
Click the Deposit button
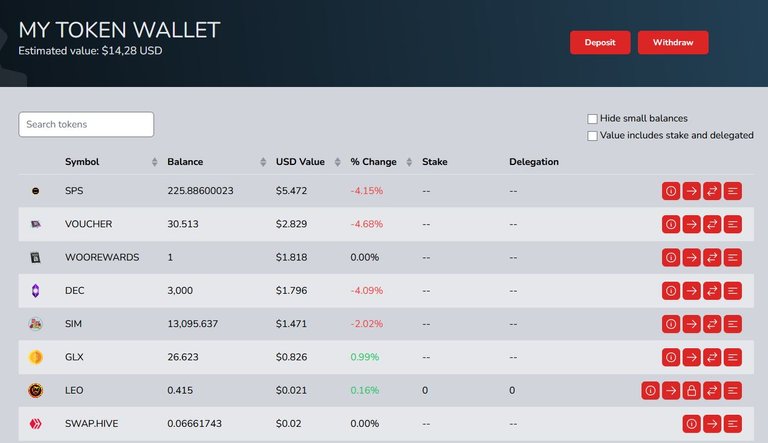point(600,43)
